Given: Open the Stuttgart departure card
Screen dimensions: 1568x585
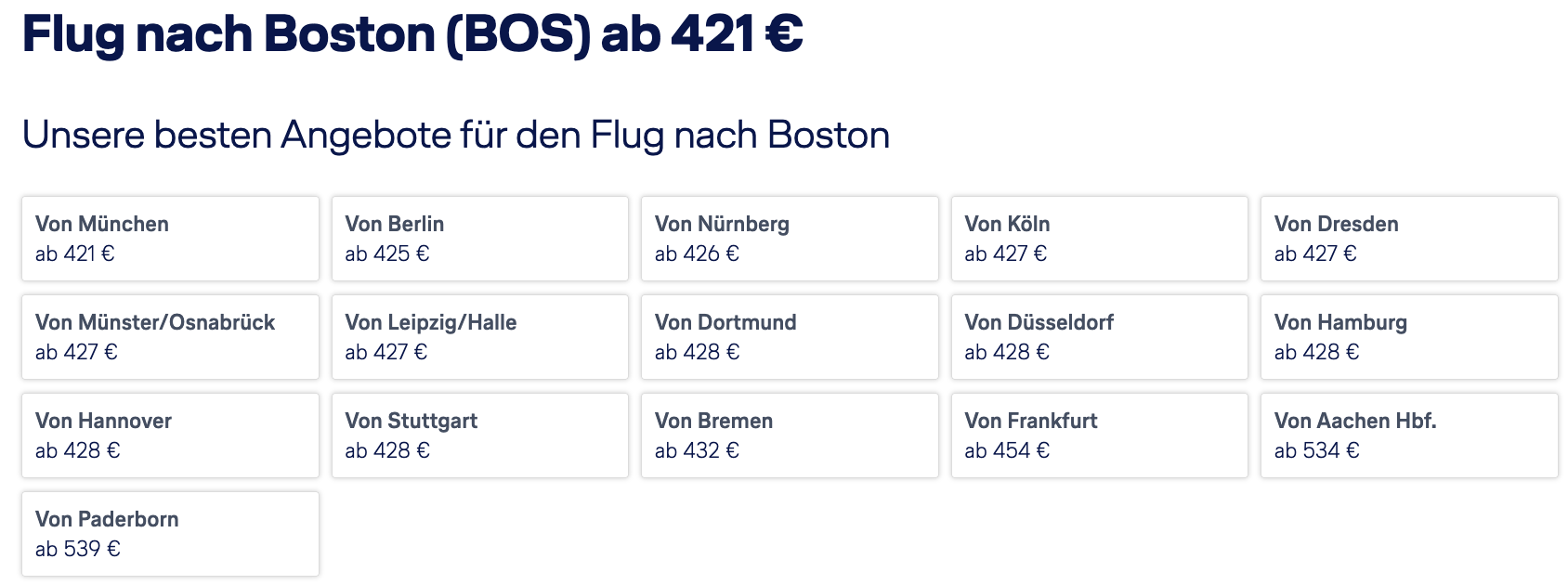Looking at the screenshot, I should (480, 435).
